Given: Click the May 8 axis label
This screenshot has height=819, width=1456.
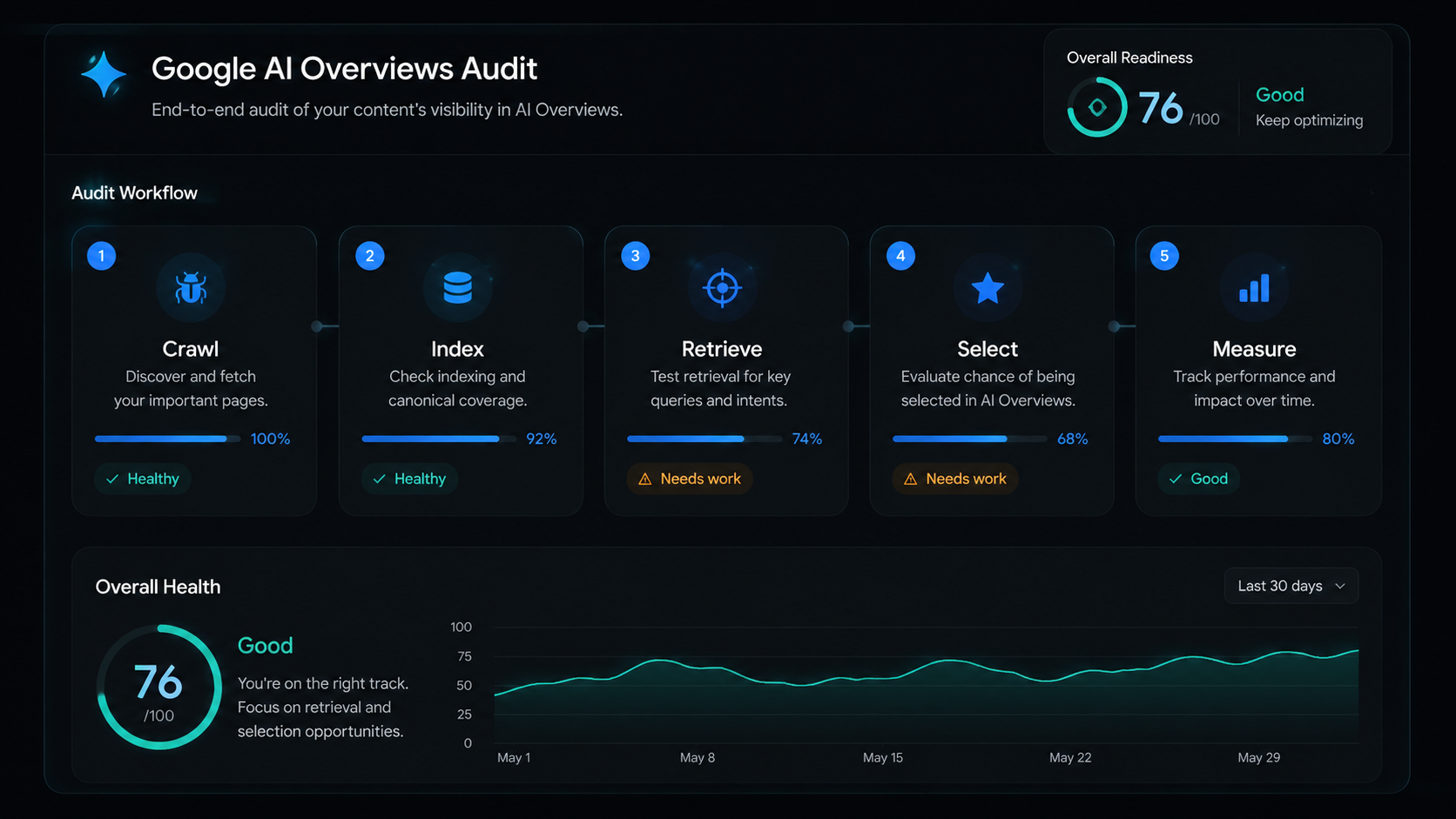Looking at the screenshot, I should point(698,758).
